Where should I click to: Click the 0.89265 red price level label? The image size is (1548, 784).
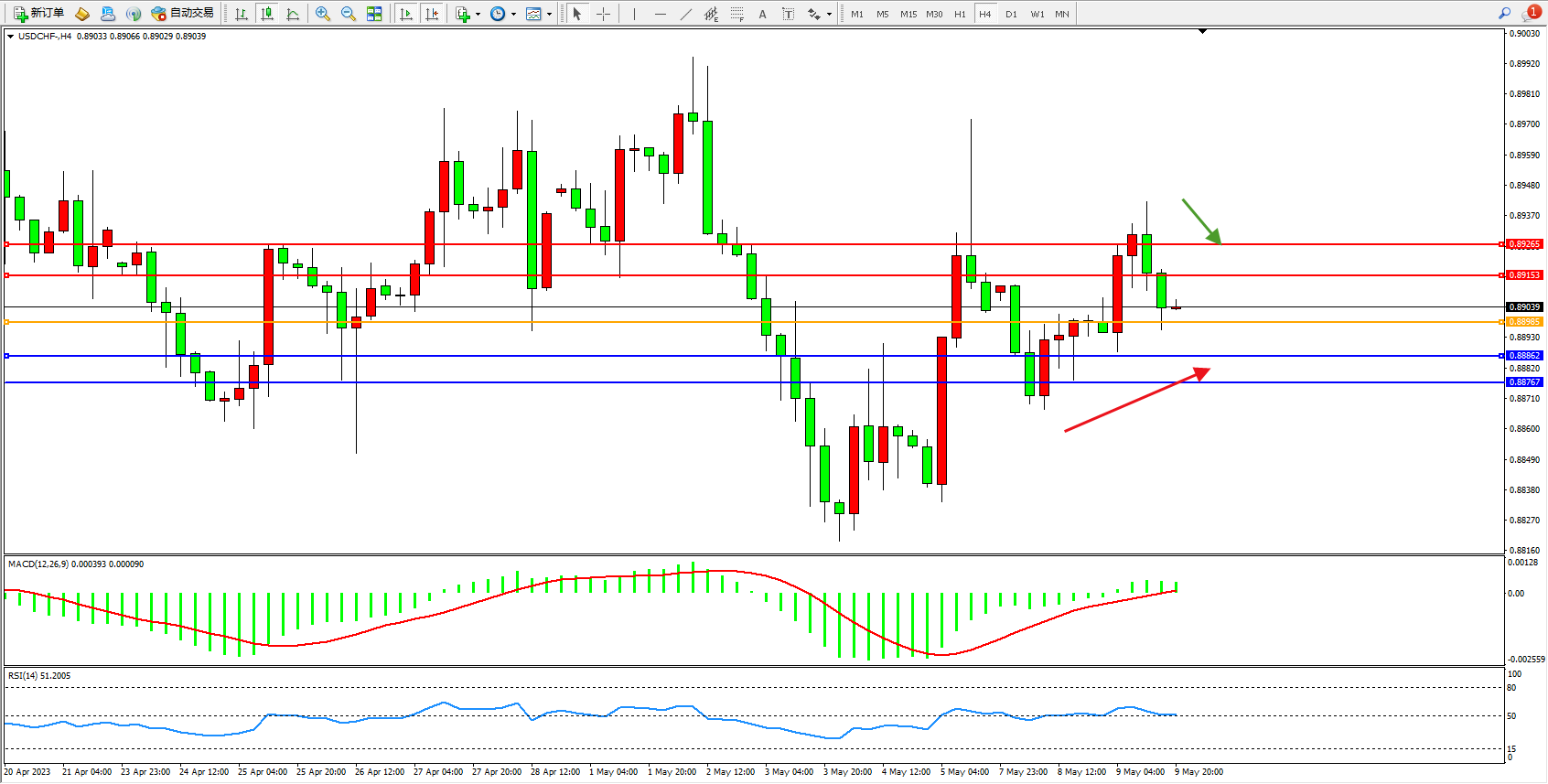point(1524,244)
